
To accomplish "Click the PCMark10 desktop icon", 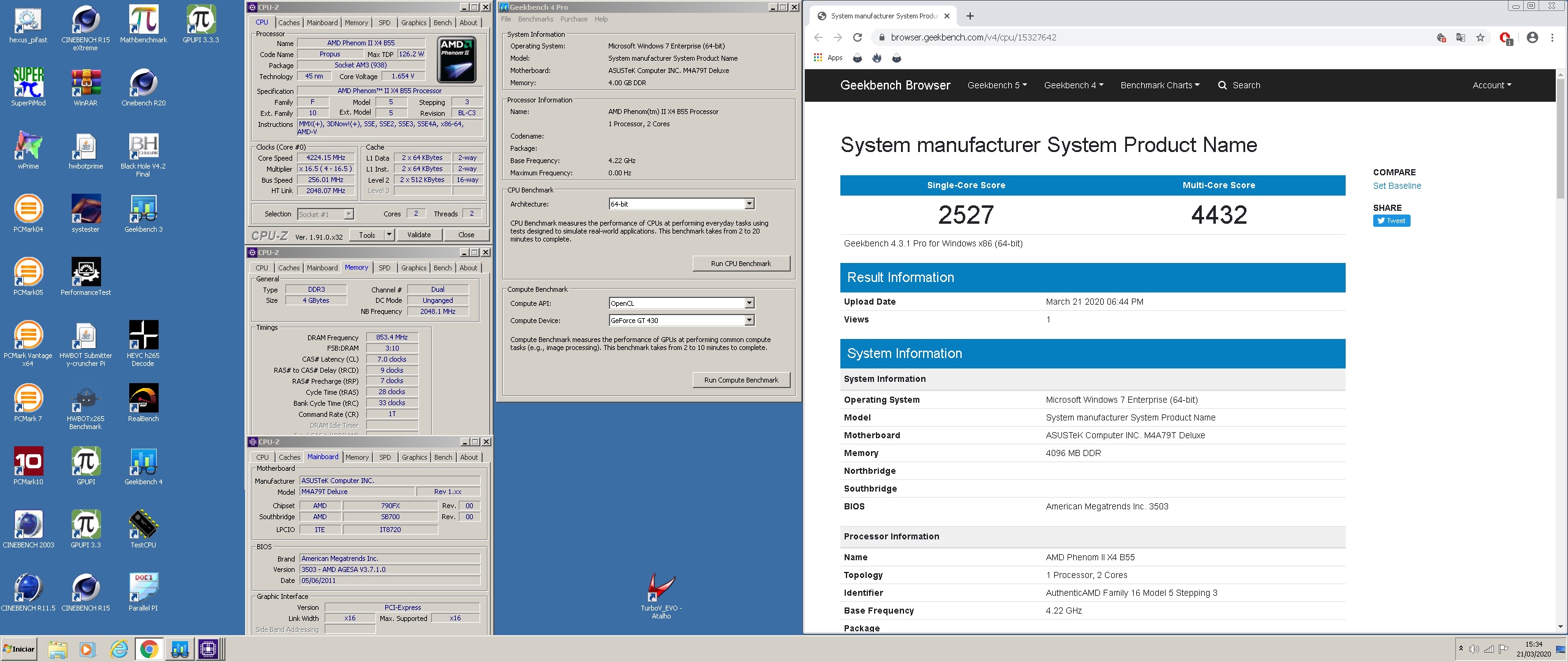I will point(28,466).
